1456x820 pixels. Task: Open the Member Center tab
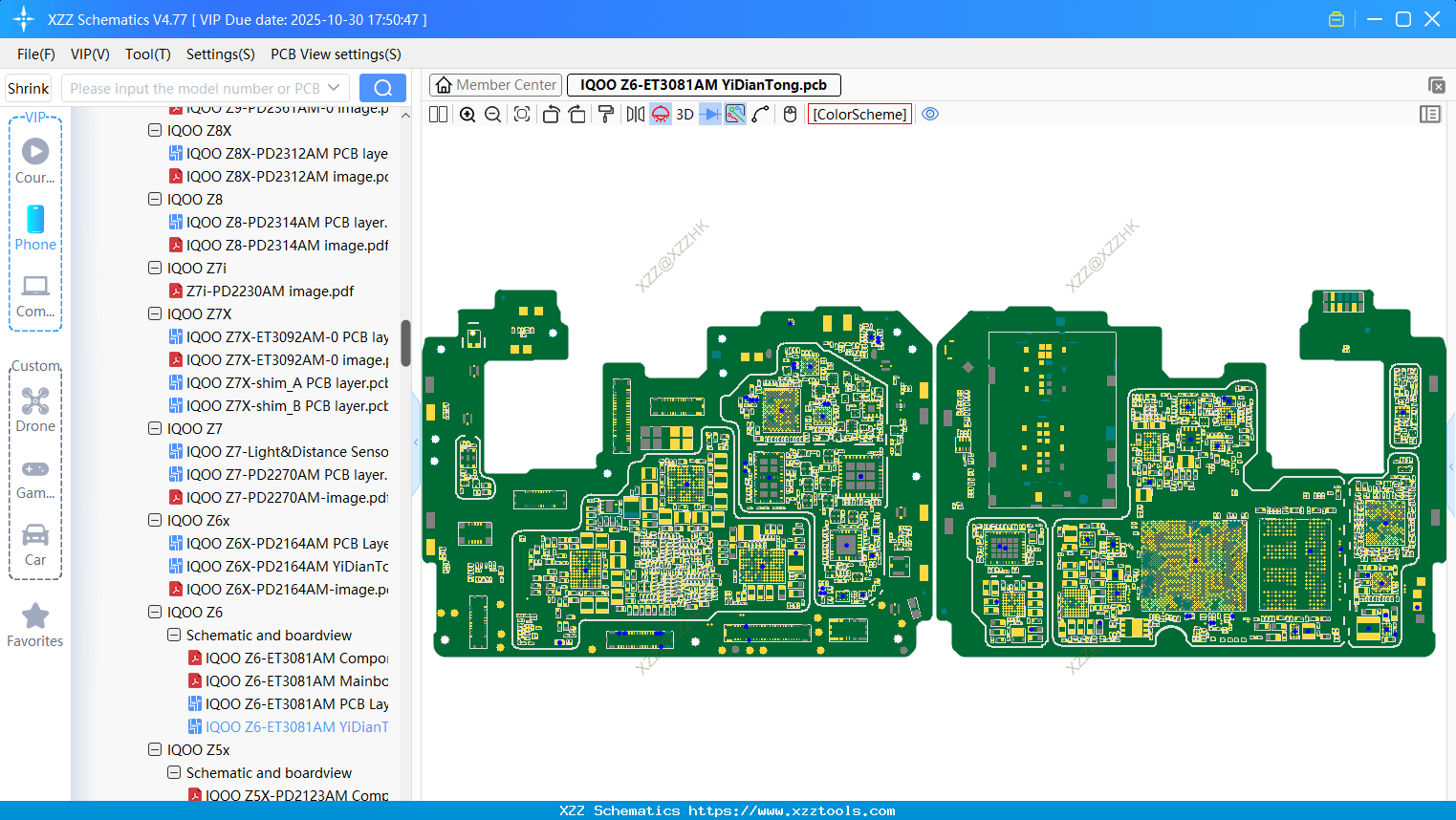click(x=494, y=85)
